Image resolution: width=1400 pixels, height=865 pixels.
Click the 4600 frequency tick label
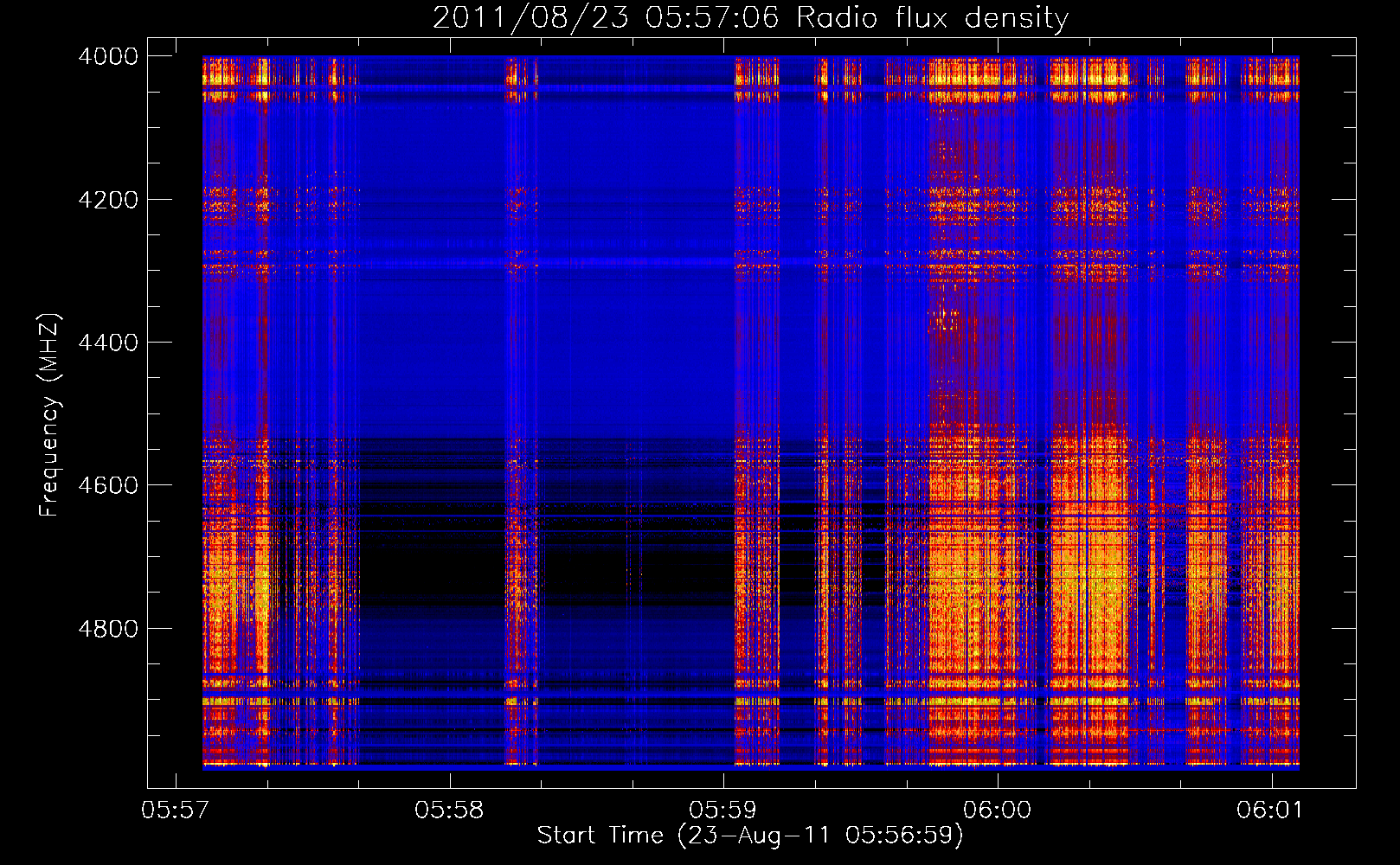click(x=108, y=485)
